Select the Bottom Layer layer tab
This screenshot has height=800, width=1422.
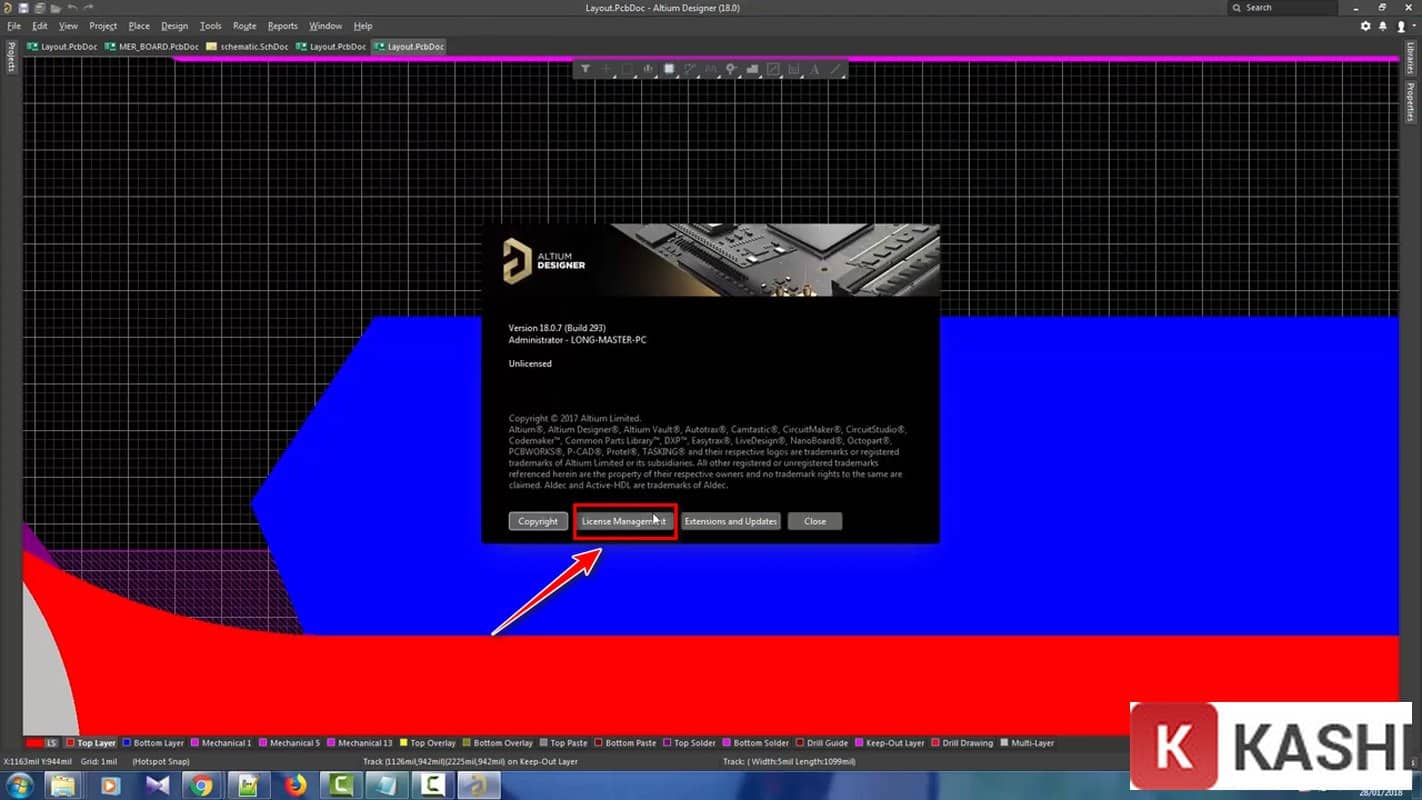coord(158,743)
